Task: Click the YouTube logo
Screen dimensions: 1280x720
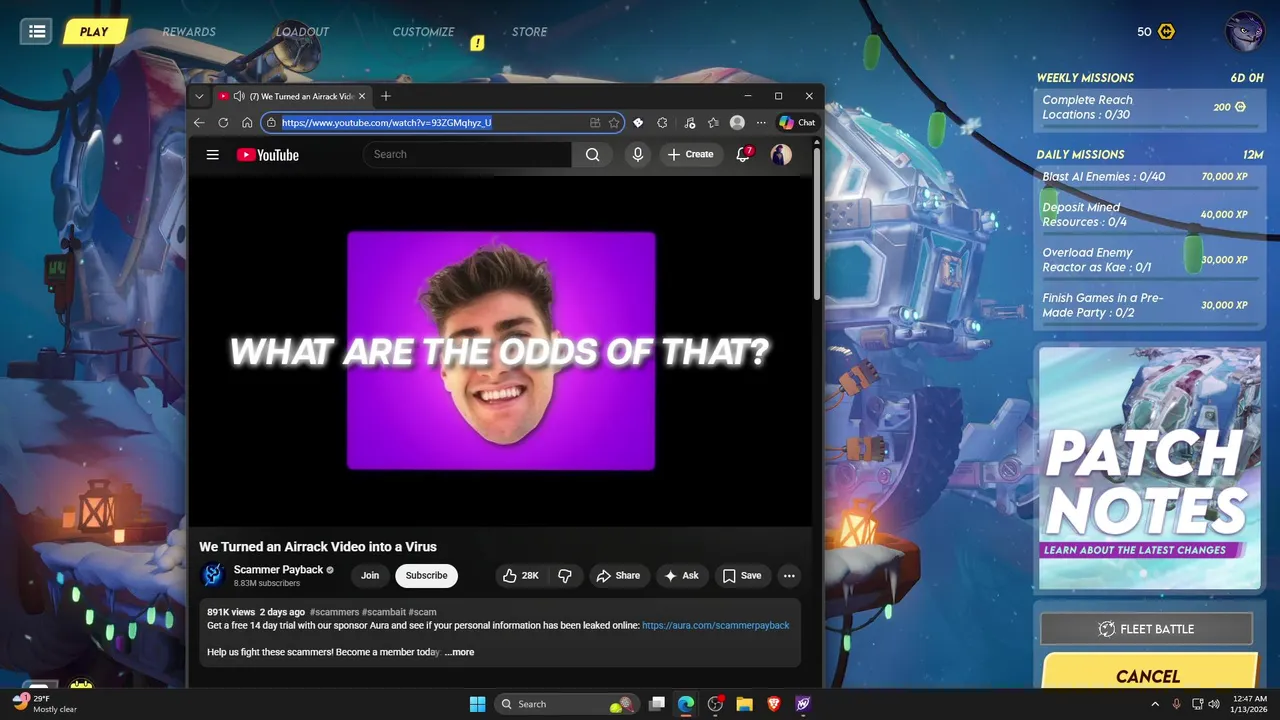Action: click(x=268, y=155)
